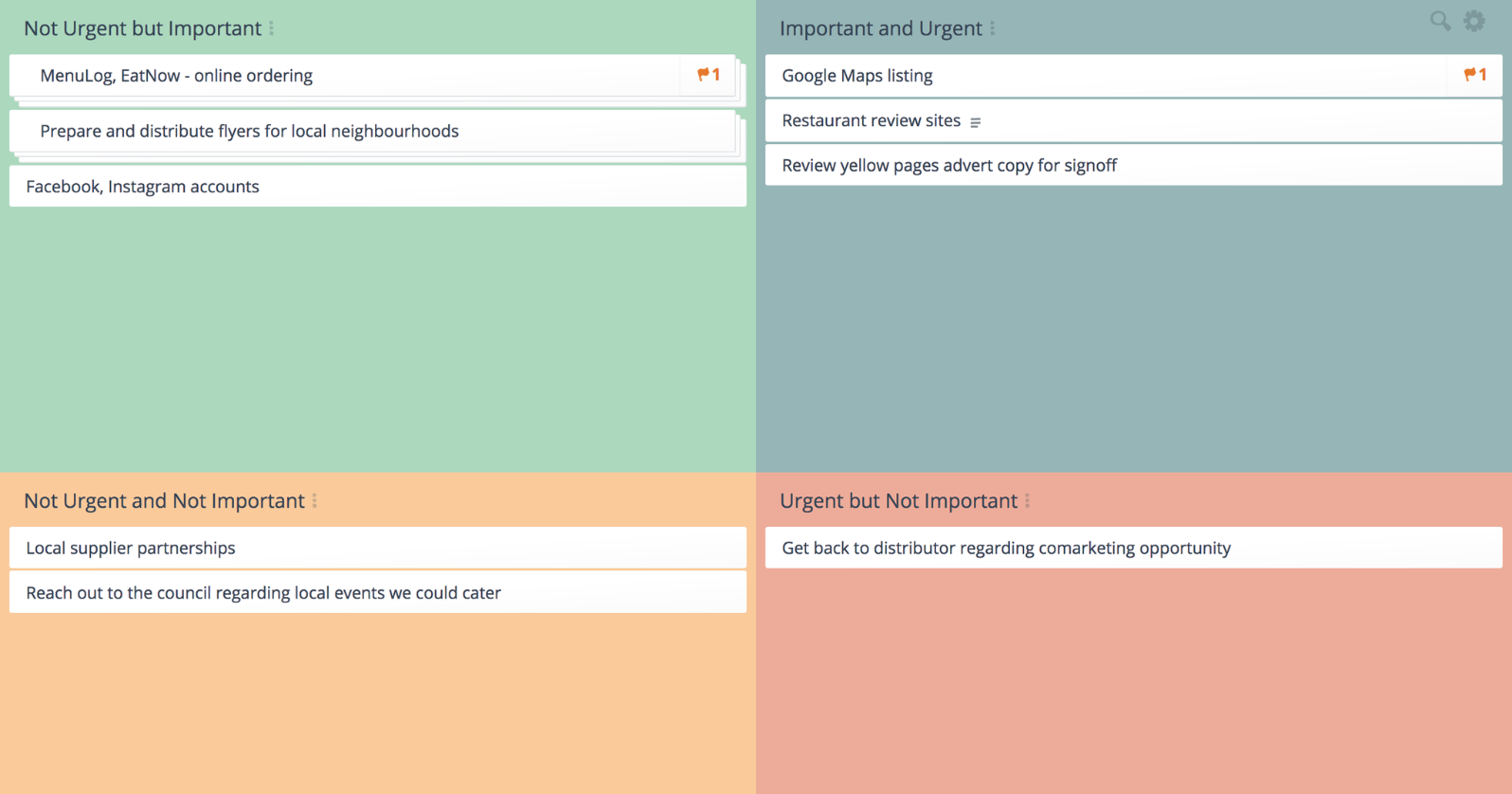Open Urgent but Not Important list menu

click(x=1027, y=501)
